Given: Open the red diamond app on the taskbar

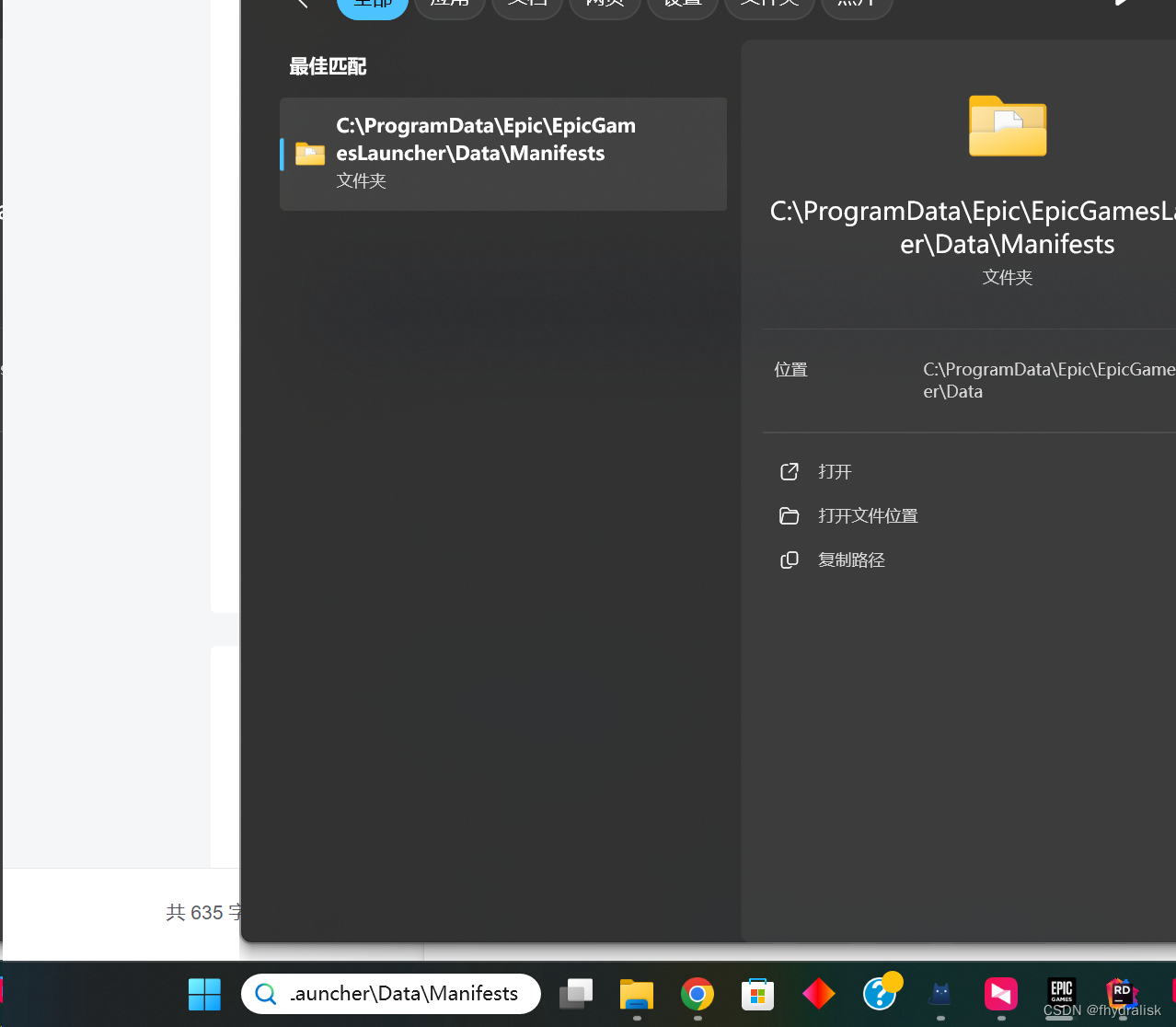Looking at the screenshot, I should [818, 994].
